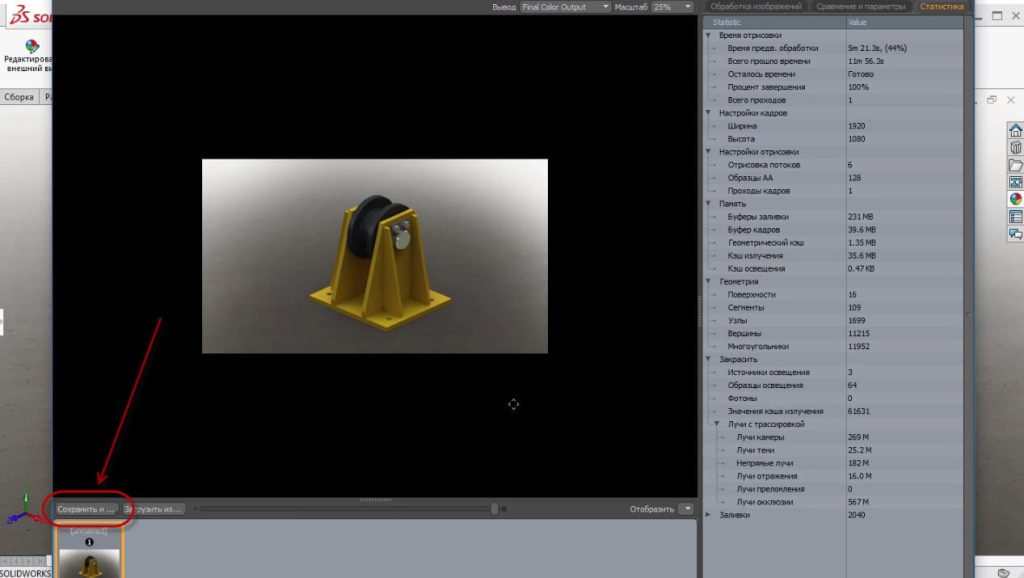Viewport: 1024px width, 578px height.
Task: Click the value 231 MB
Action: tap(861, 217)
